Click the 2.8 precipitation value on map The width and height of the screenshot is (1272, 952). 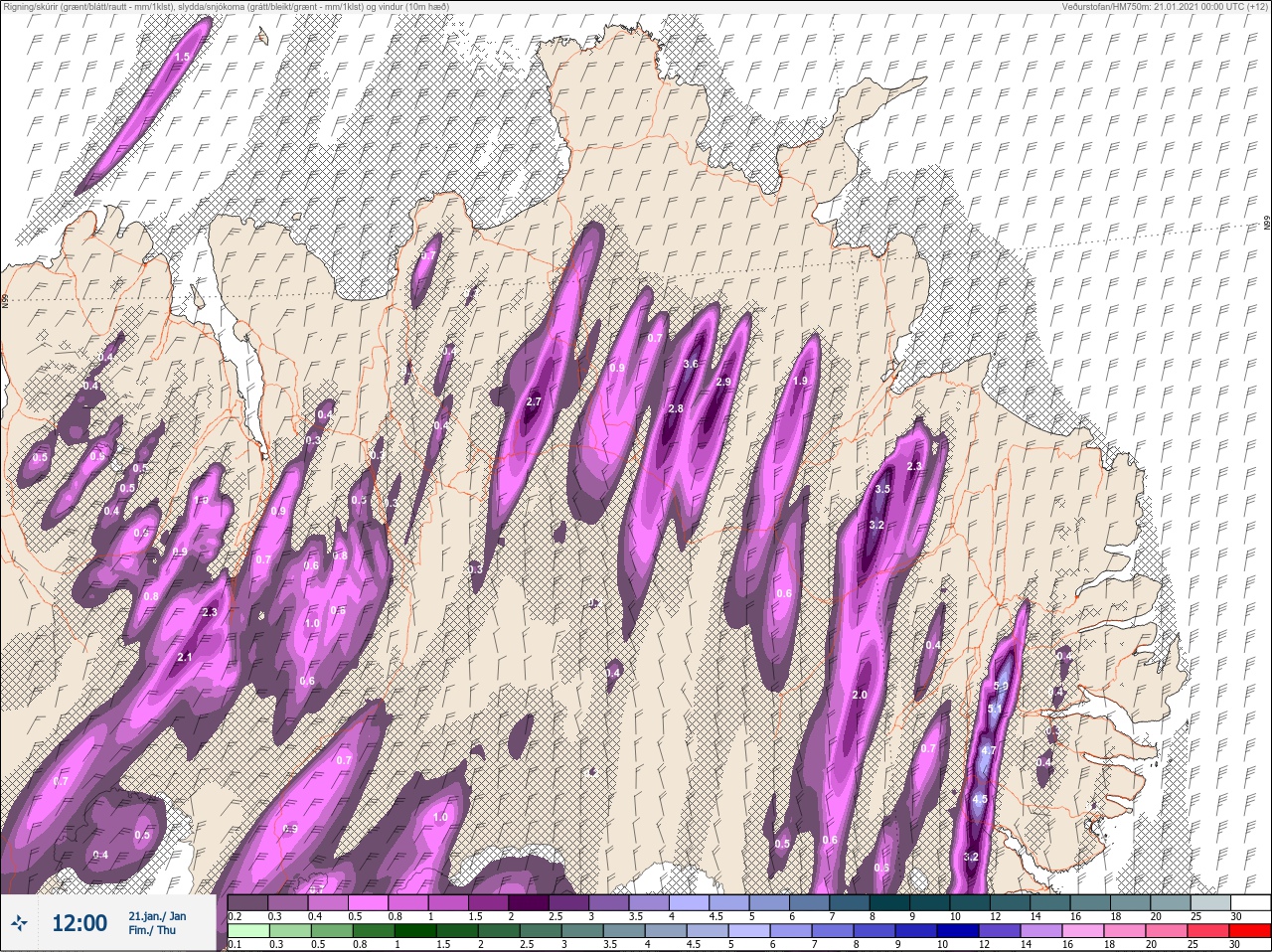(676, 408)
